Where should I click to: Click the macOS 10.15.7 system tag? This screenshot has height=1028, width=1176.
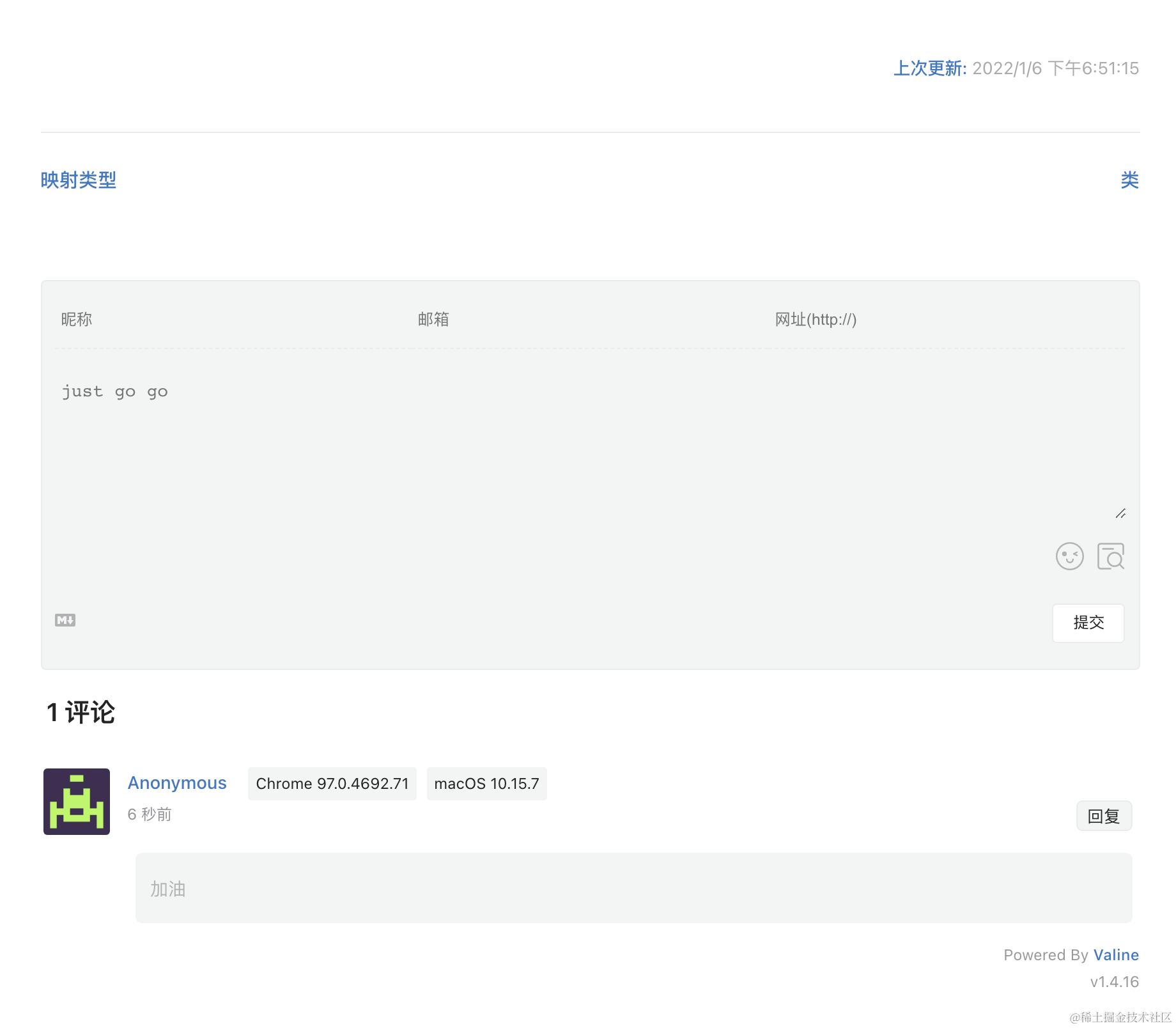click(x=487, y=784)
